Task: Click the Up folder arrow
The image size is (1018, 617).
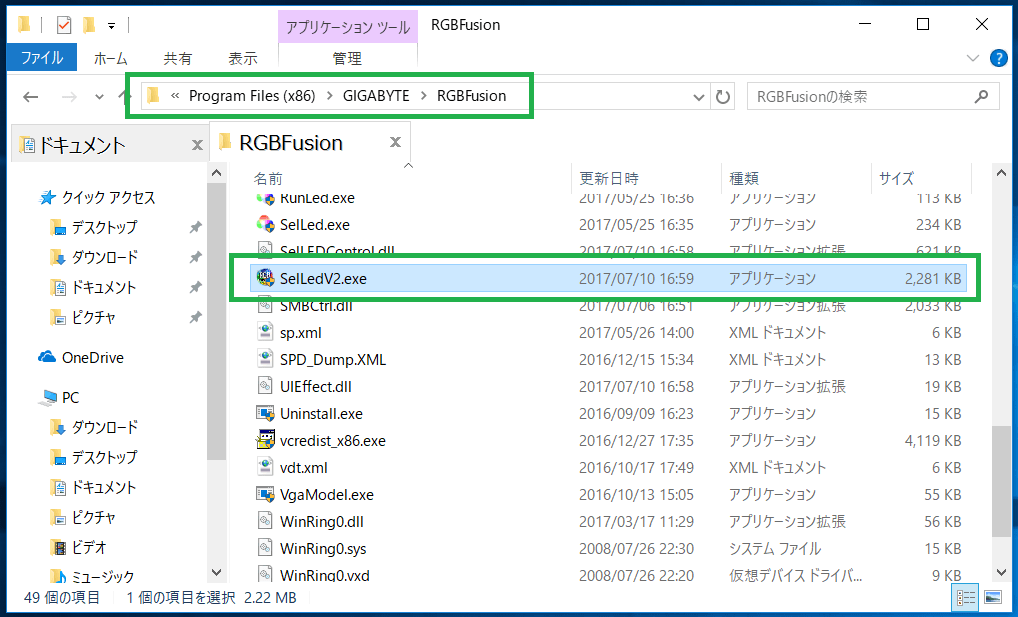Action: 125,97
